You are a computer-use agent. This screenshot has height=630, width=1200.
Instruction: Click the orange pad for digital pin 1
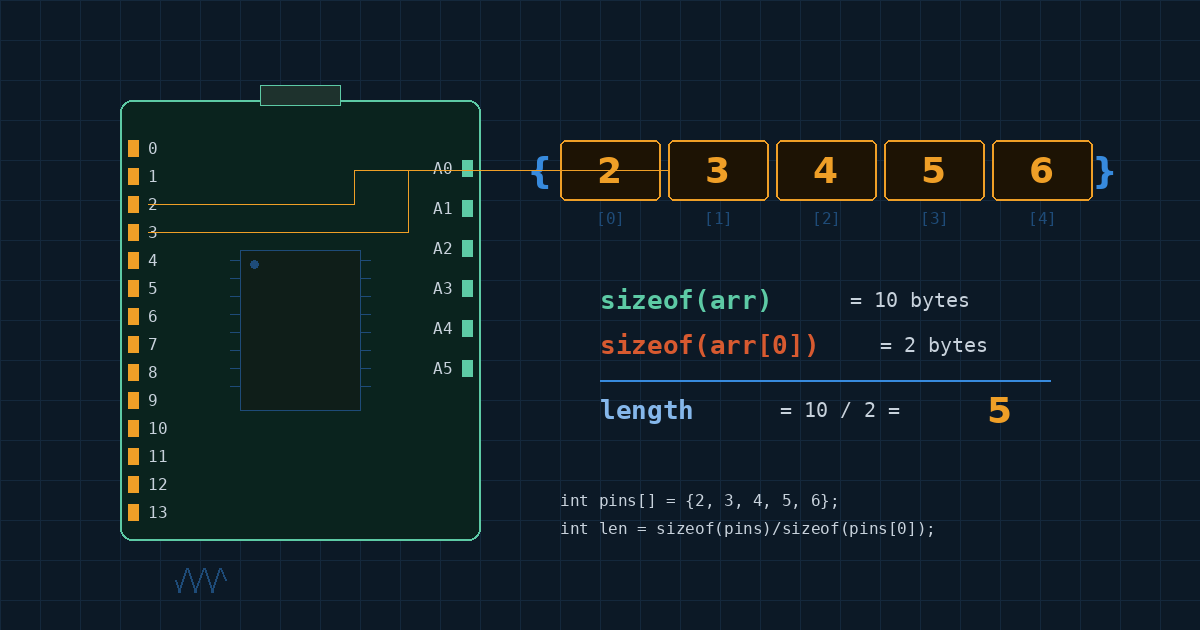pyautogui.click(x=133, y=176)
